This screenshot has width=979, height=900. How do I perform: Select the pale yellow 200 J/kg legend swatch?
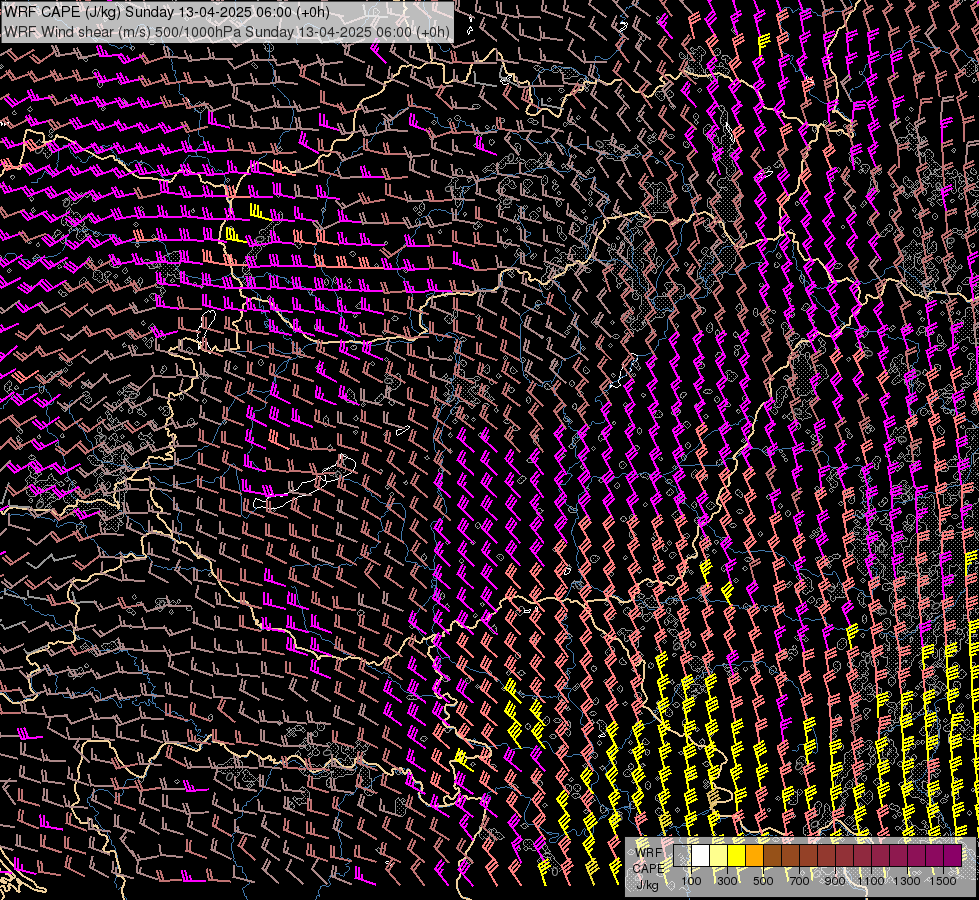click(x=719, y=856)
